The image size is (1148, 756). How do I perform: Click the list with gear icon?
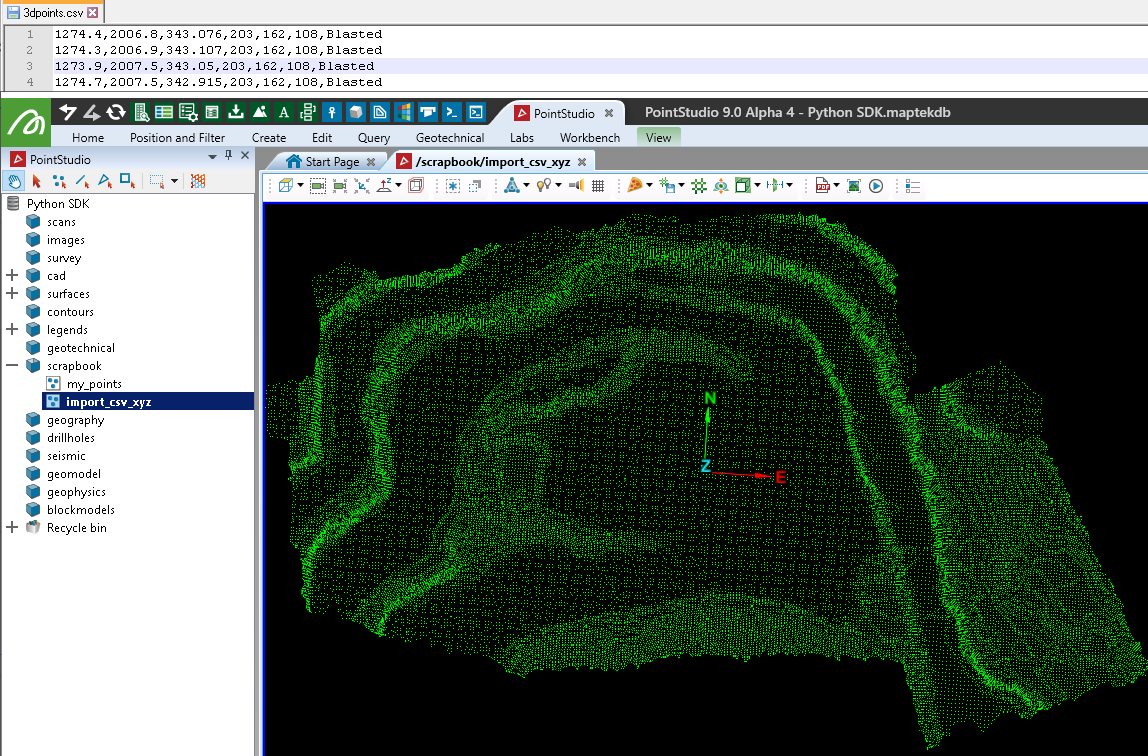click(188, 112)
